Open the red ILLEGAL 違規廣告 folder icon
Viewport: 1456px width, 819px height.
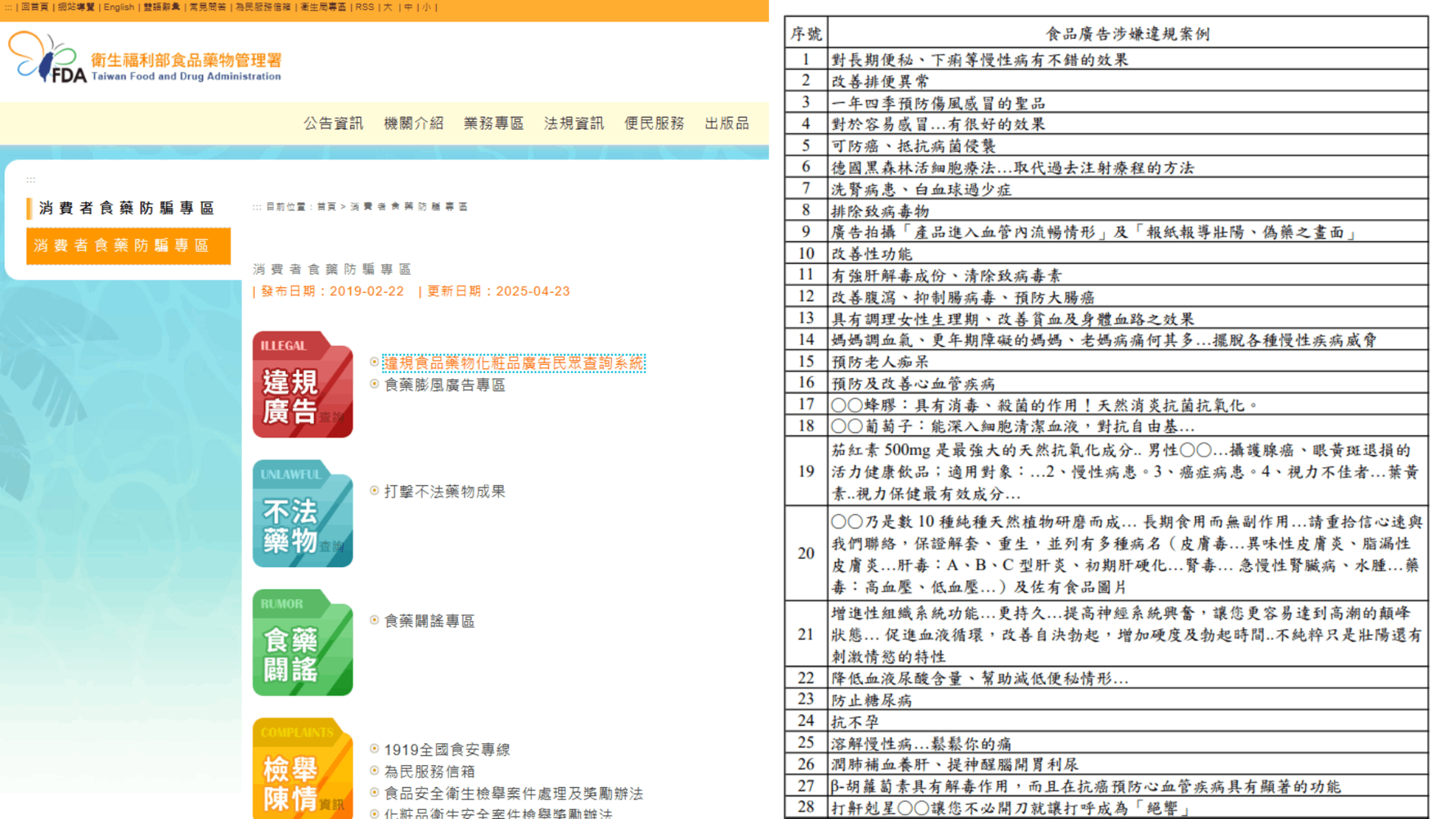point(303,384)
